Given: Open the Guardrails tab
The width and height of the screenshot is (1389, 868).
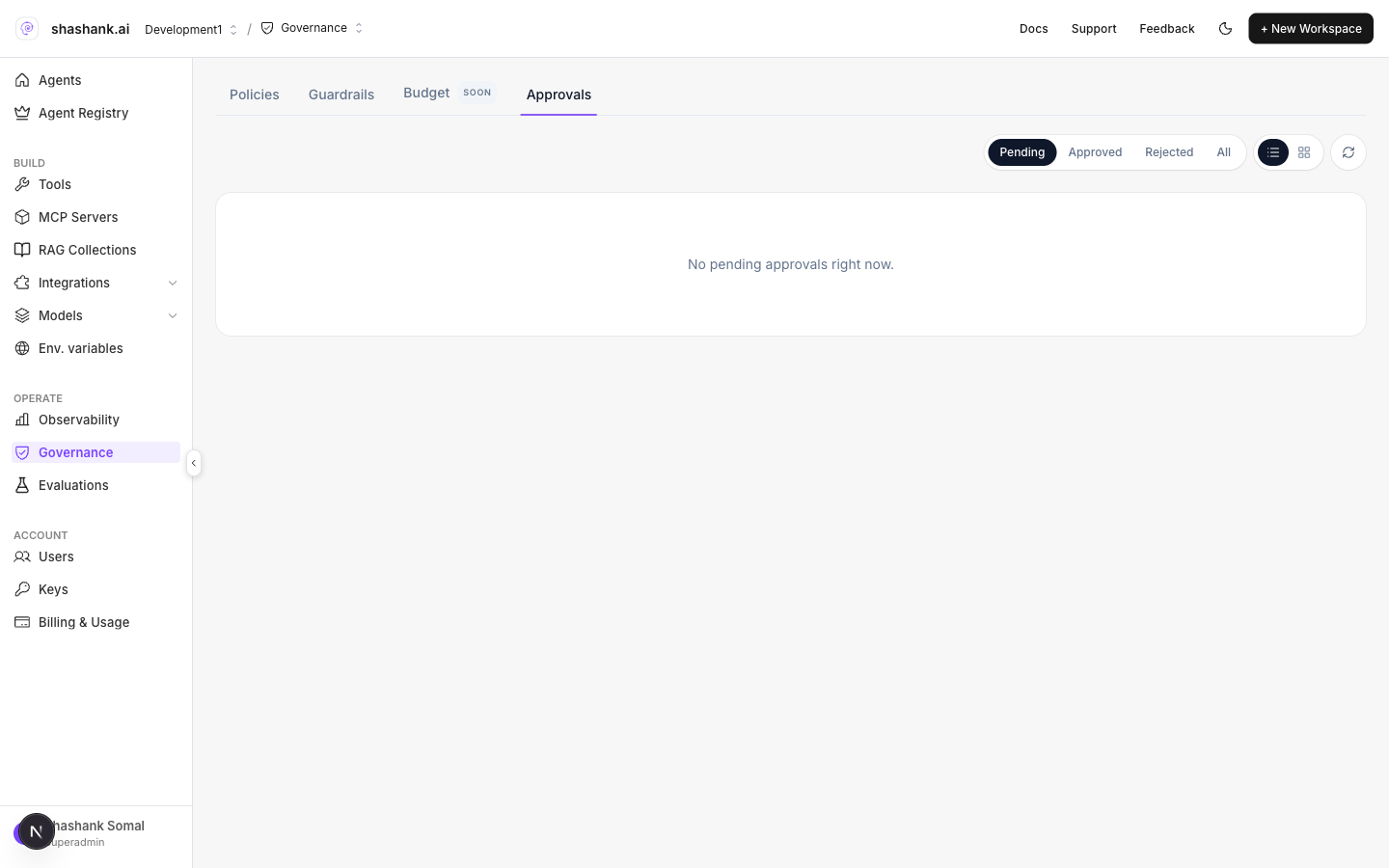Looking at the screenshot, I should point(341,95).
